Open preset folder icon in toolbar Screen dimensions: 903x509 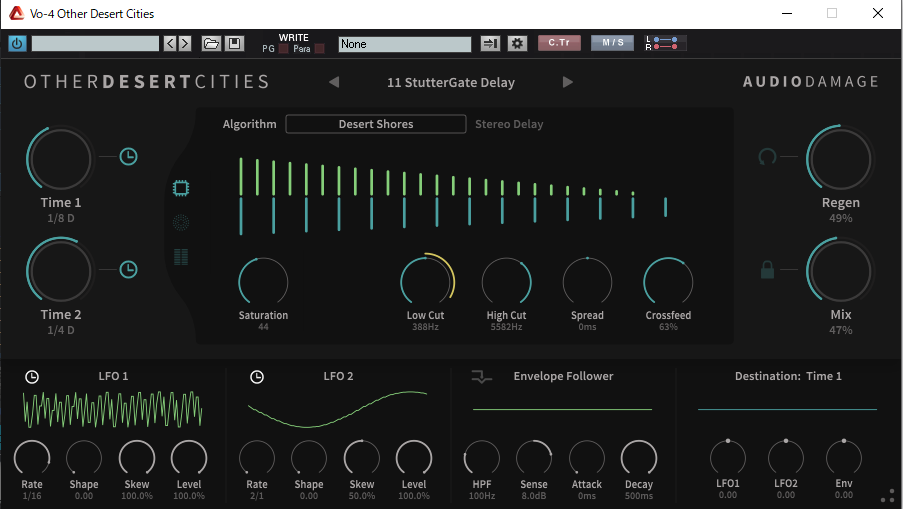(211, 43)
